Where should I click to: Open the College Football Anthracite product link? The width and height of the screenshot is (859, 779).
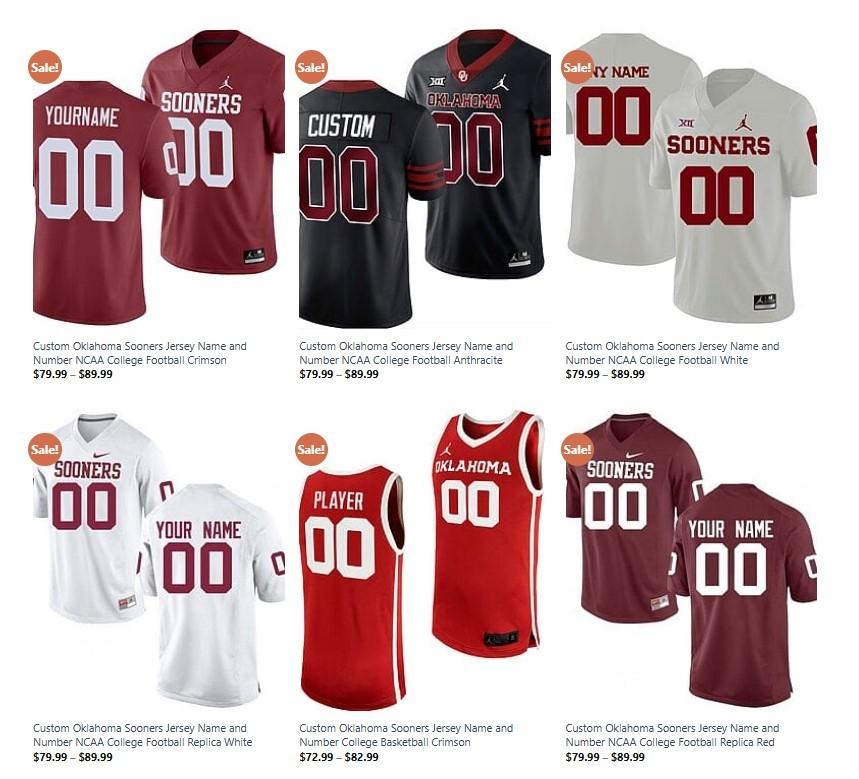tap(406, 353)
